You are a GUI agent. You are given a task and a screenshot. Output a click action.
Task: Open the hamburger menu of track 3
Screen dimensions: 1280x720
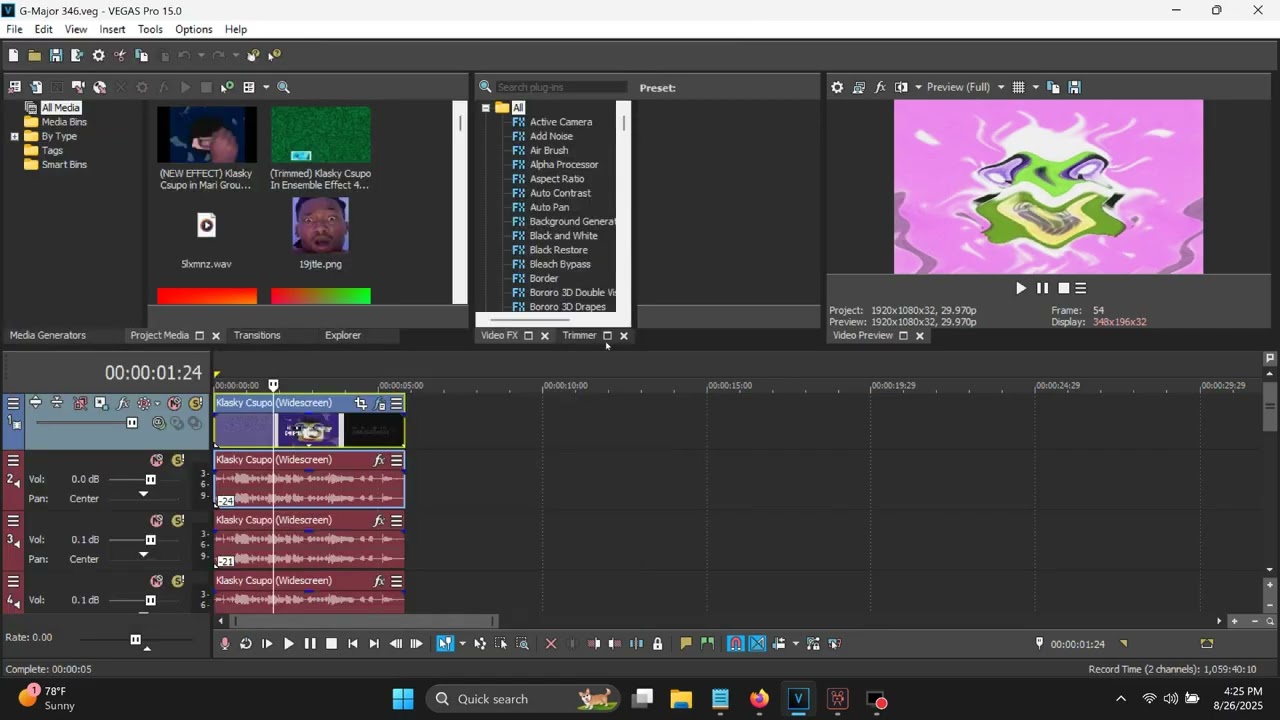coord(13,521)
